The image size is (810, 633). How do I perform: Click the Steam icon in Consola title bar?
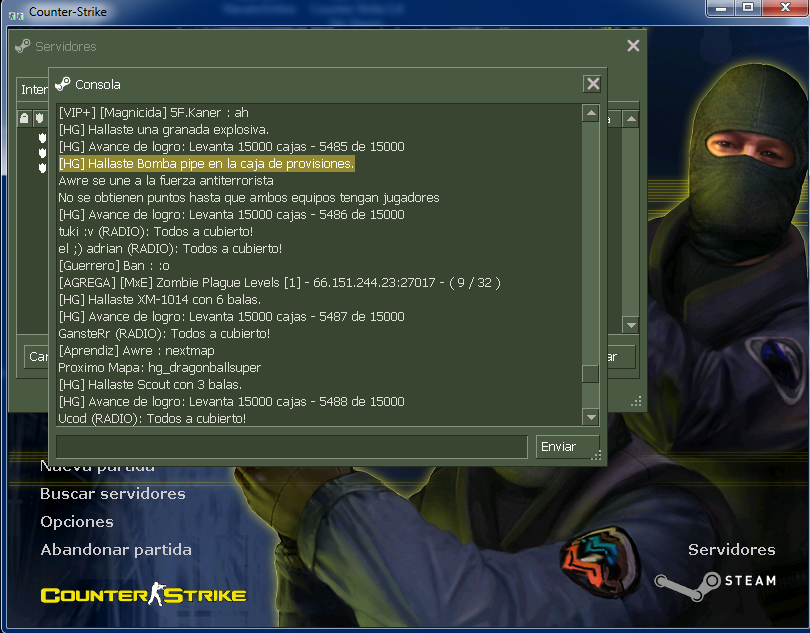63,84
